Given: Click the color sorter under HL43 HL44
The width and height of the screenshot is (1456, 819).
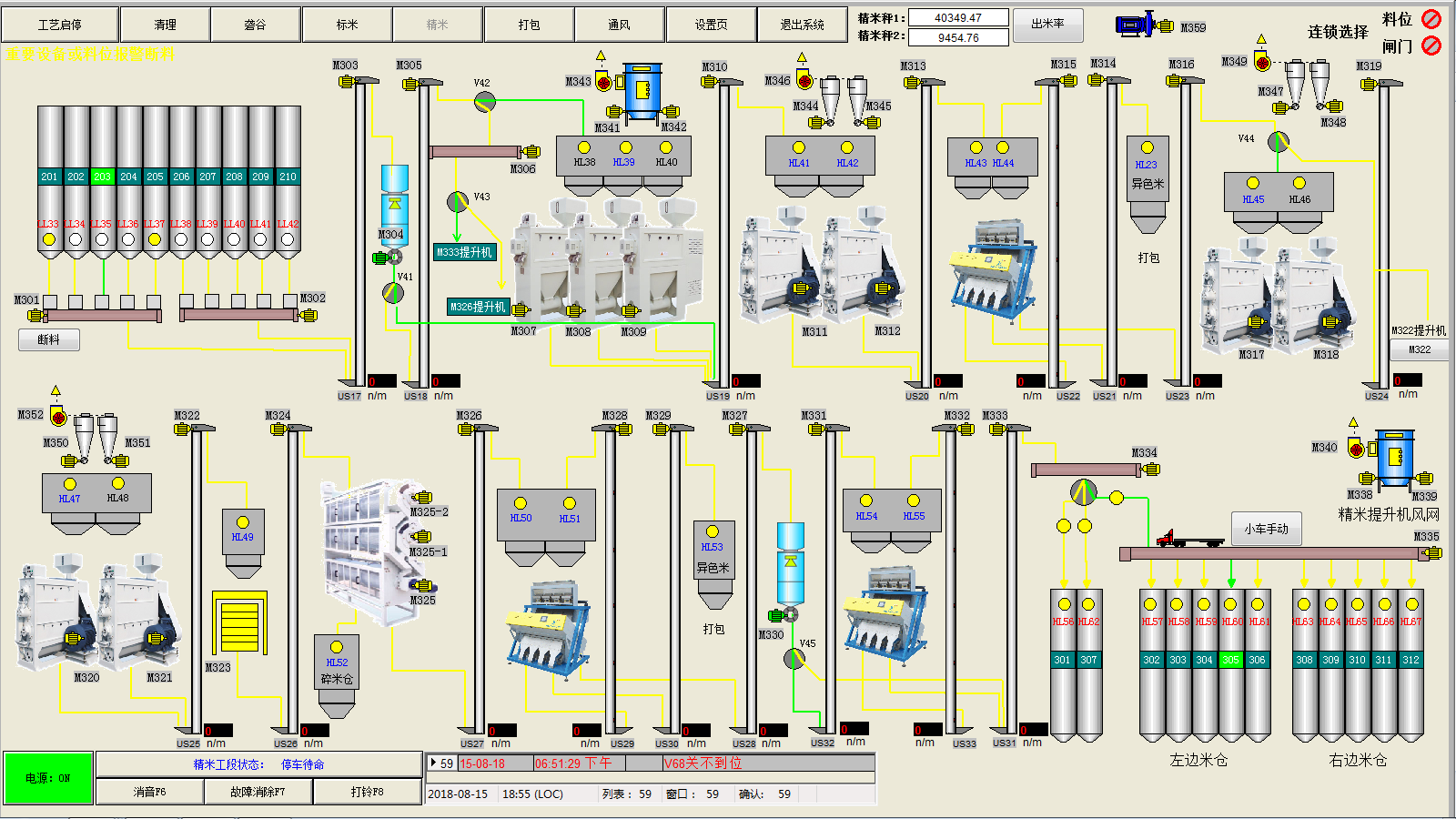Looking at the screenshot, I should [x=993, y=270].
